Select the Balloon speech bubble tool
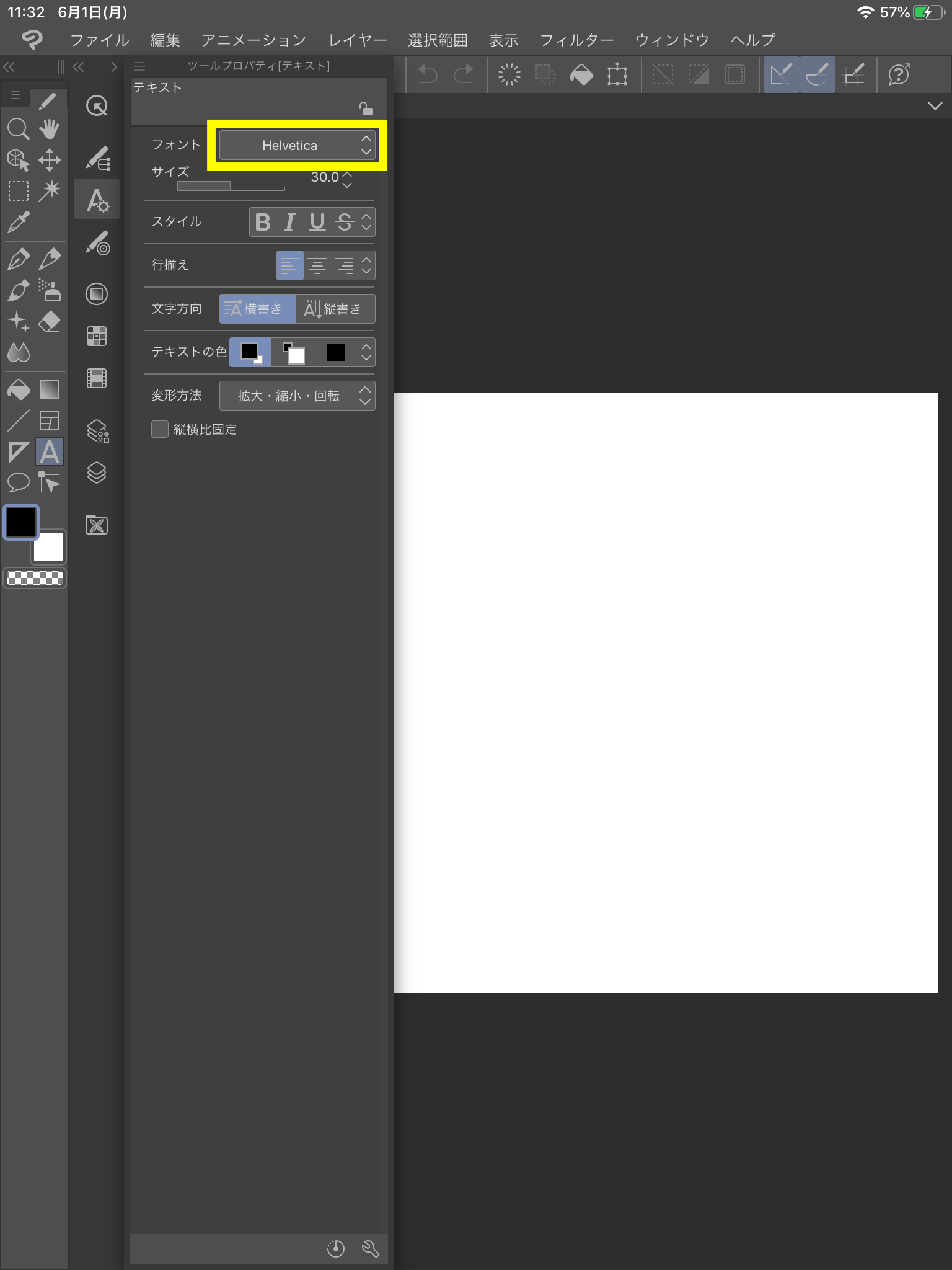Image resolution: width=952 pixels, height=1270 pixels. pyautogui.click(x=18, y=482)
